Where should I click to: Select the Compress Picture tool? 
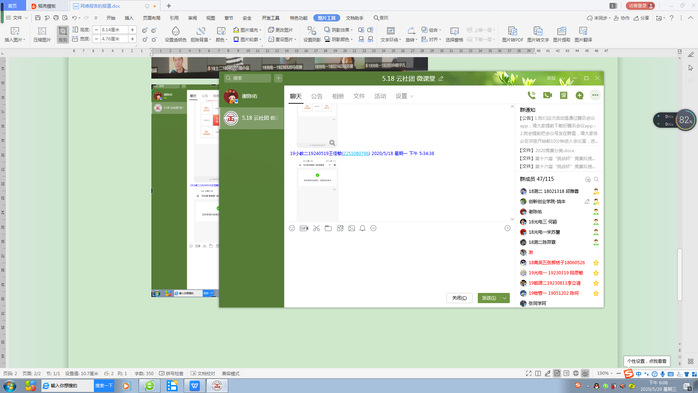point(42,34)
